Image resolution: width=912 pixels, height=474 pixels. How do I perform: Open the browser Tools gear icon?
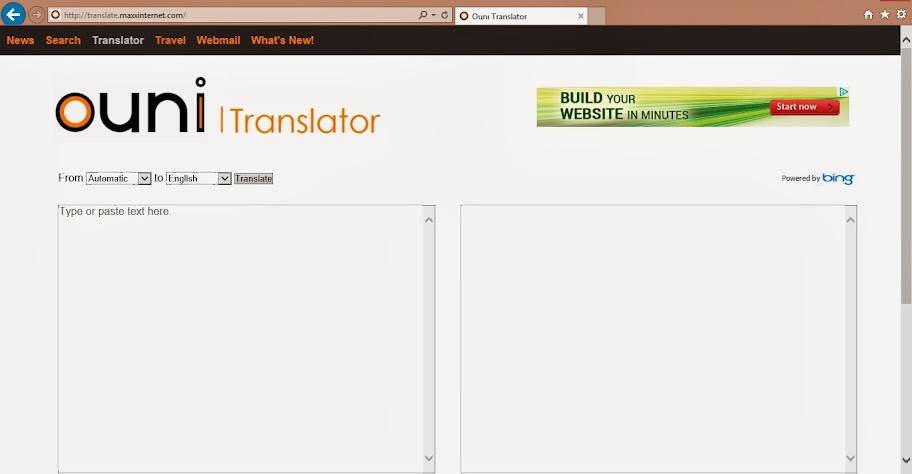tap(901, 15)
